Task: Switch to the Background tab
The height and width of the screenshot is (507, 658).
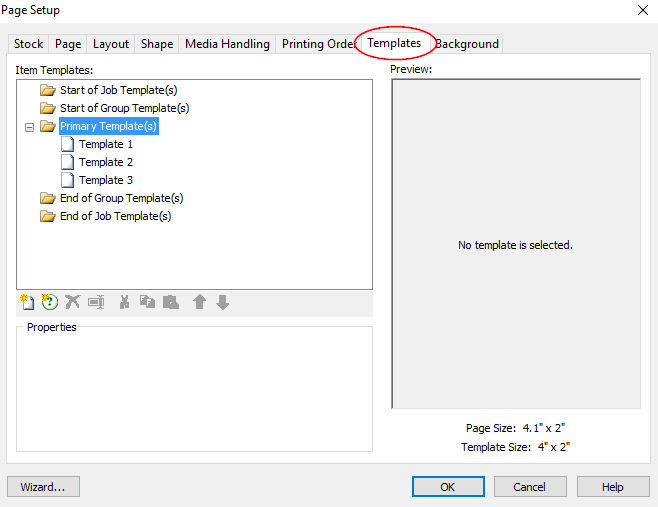Action: click(467, 44)
